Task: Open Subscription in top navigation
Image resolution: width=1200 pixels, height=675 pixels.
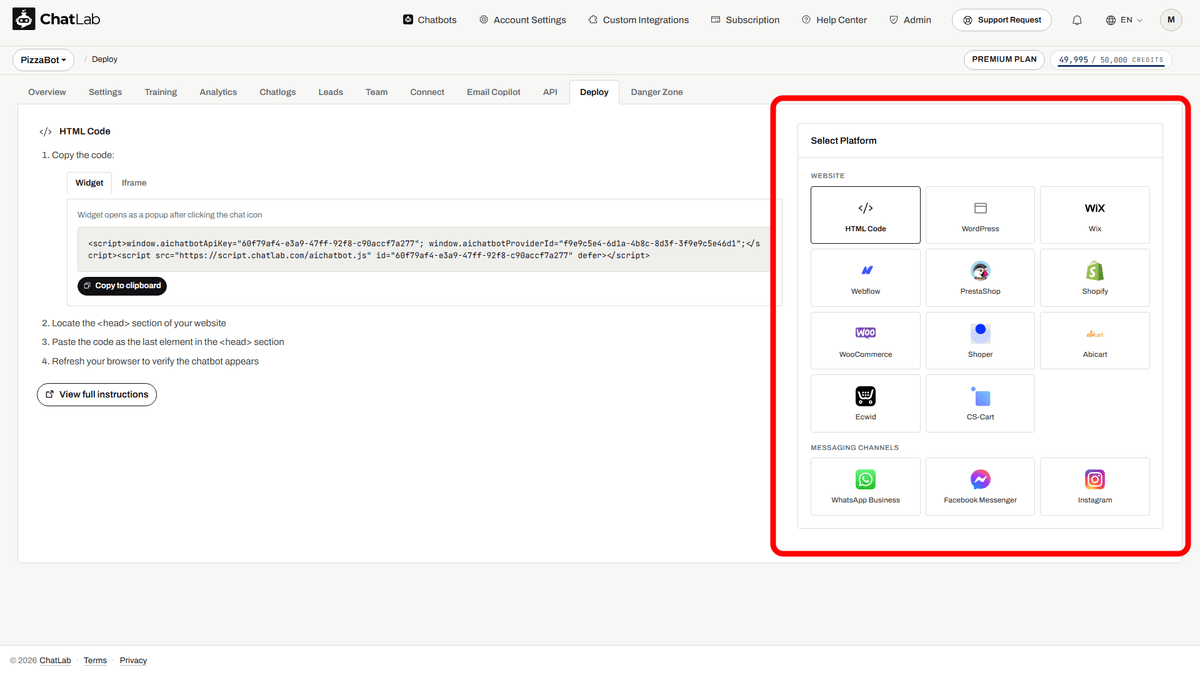Action: 745,20
